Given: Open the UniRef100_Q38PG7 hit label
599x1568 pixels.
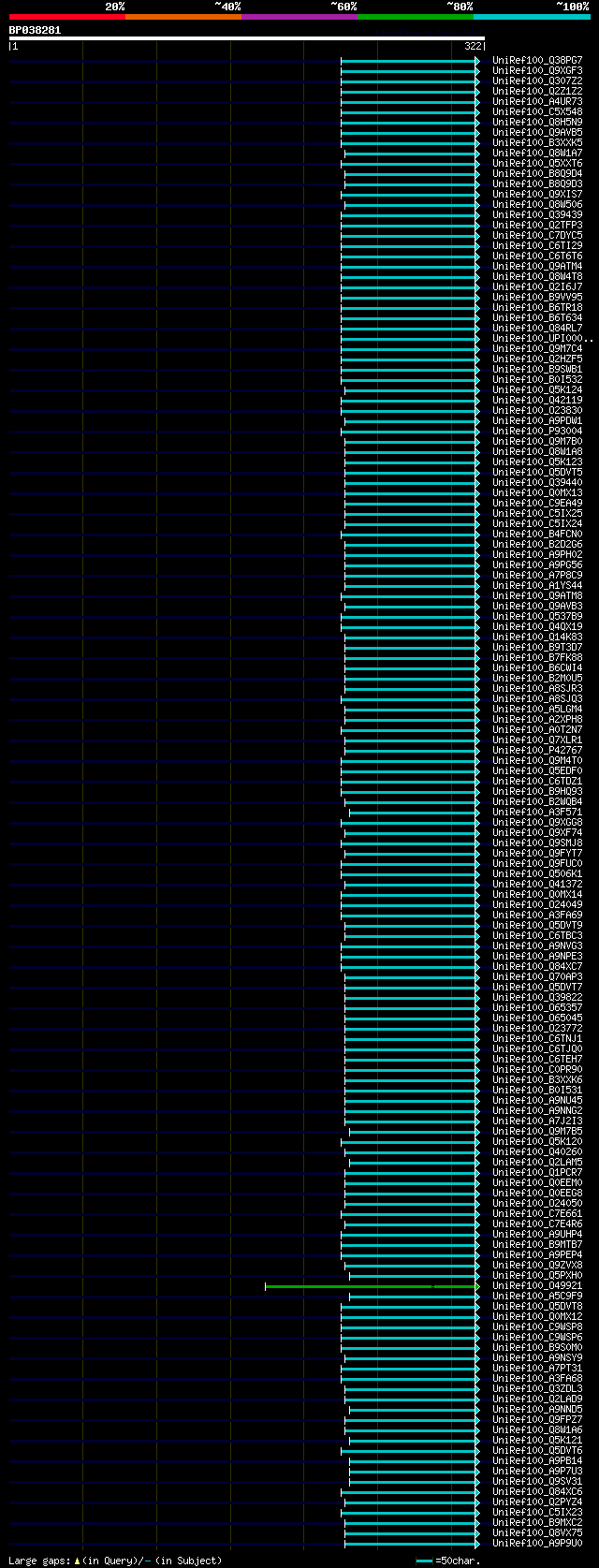Looking at the screenshot, I should pos(537,61).
